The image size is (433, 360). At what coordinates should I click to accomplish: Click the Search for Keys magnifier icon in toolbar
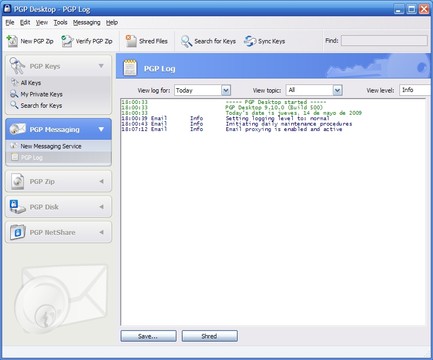coord(186,41)
